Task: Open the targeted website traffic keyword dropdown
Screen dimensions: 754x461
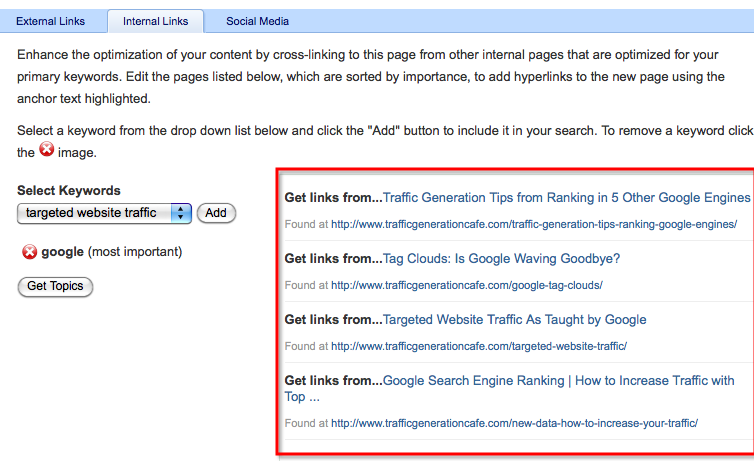Action: tap(104, 213)
